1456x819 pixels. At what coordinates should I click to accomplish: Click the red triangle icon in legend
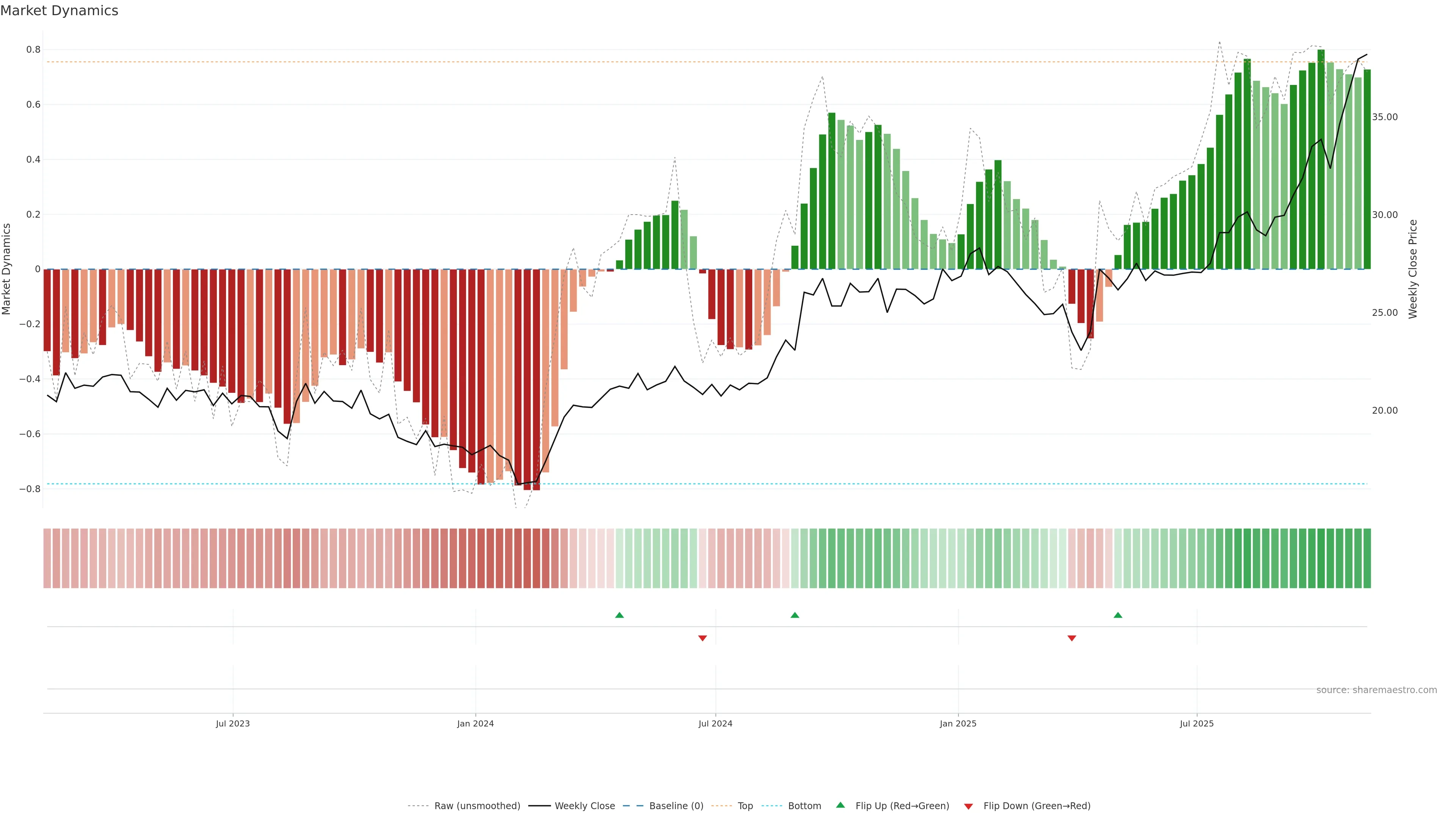pyautogui.click(x=968, y=806)
